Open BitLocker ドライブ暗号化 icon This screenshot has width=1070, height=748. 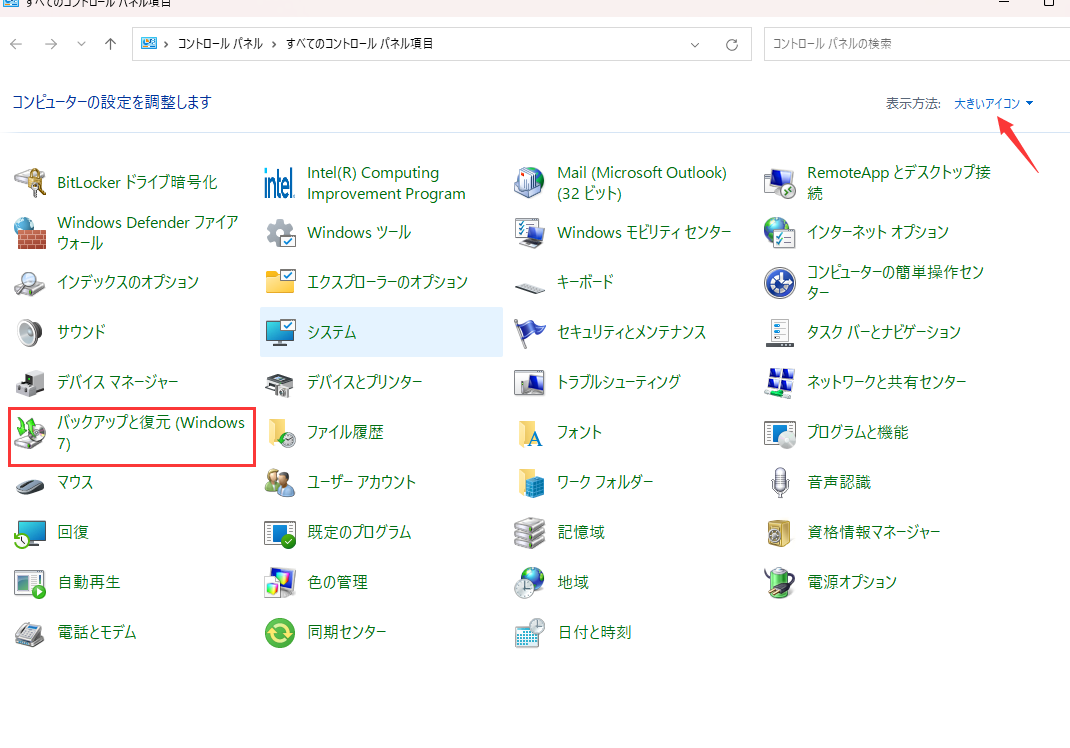tap(30, 183)
